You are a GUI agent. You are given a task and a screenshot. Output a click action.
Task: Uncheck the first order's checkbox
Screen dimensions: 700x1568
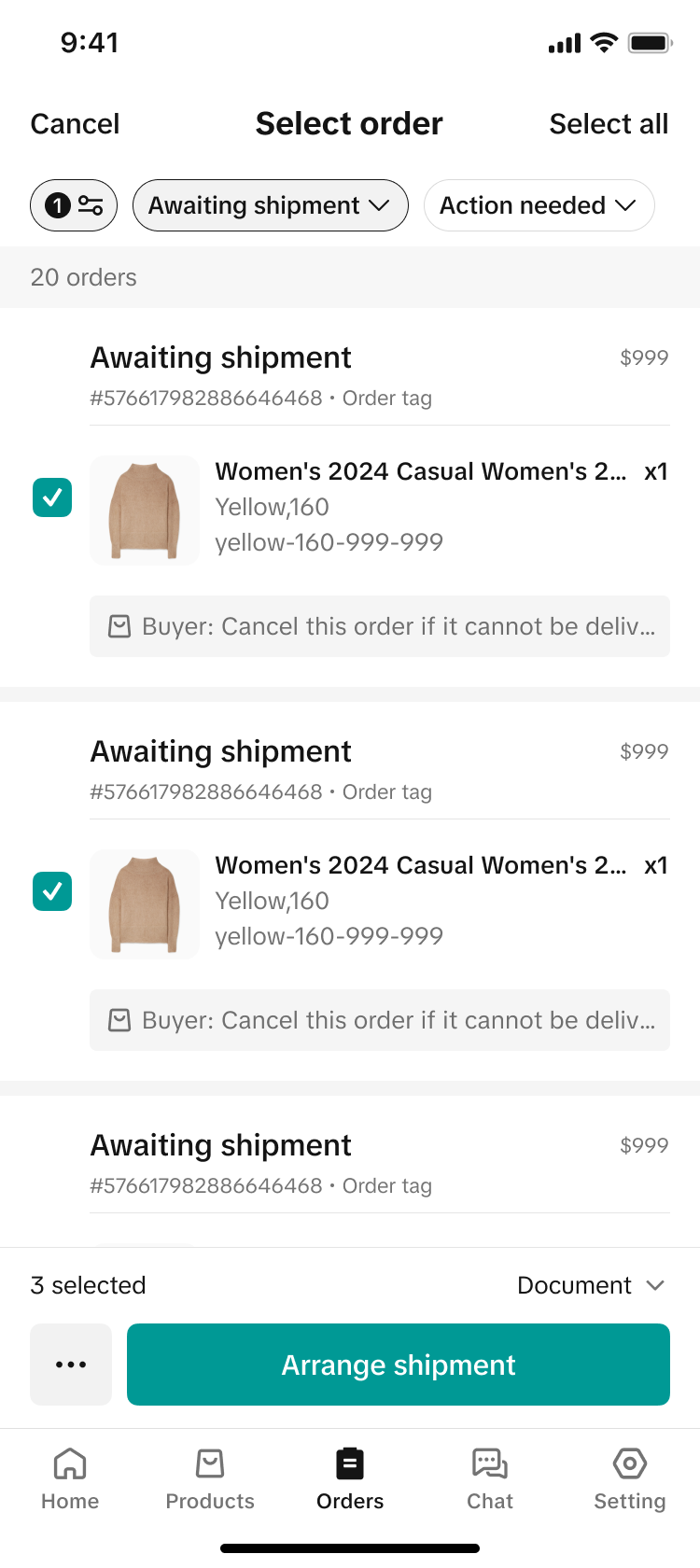pyautogui.click(x=52, y=497)
